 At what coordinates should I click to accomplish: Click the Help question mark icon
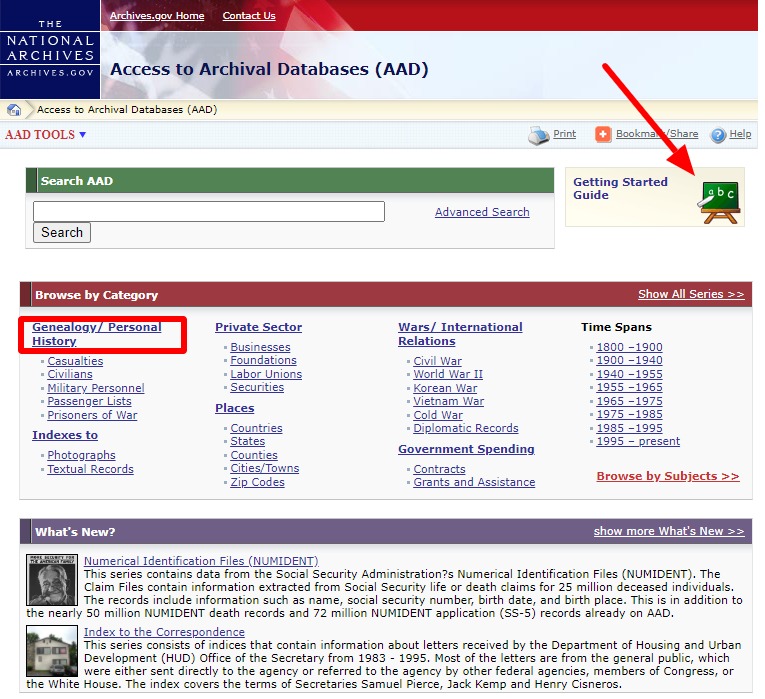(718, 135)
